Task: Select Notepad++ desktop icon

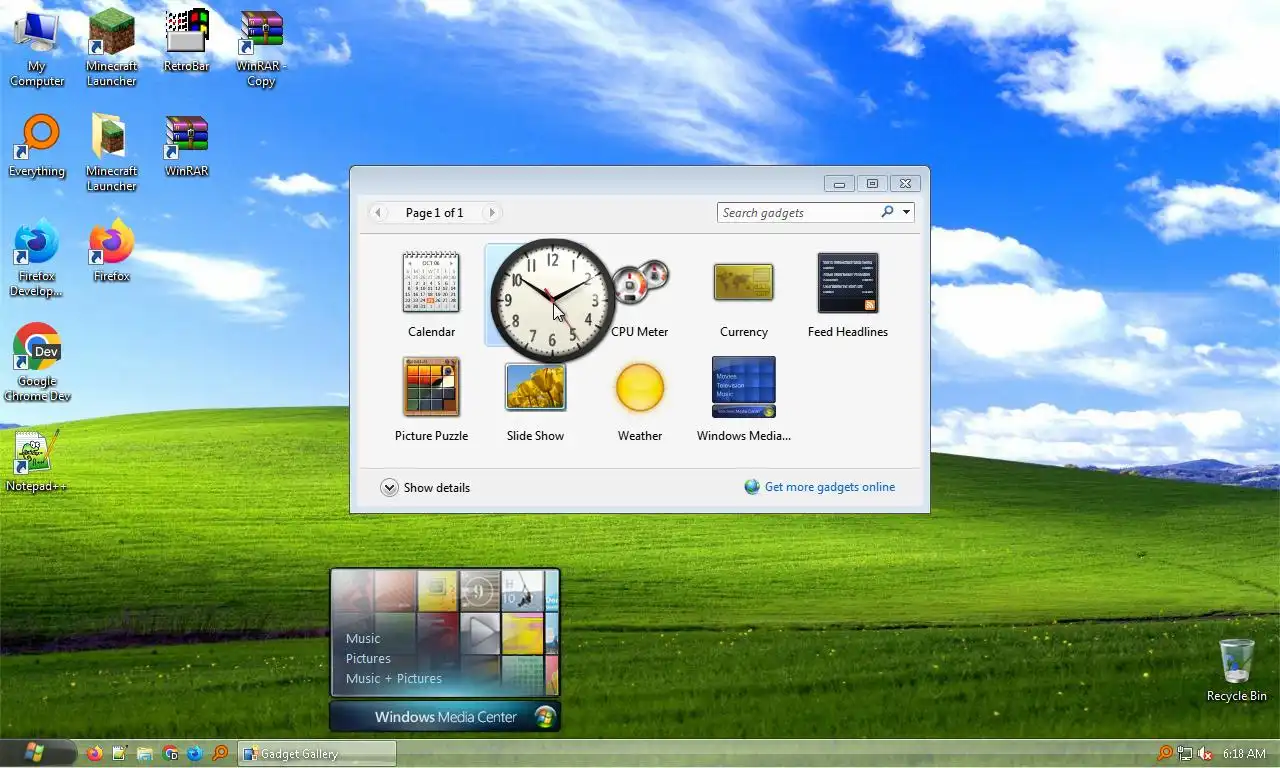Action: click(x=37, y=461)
